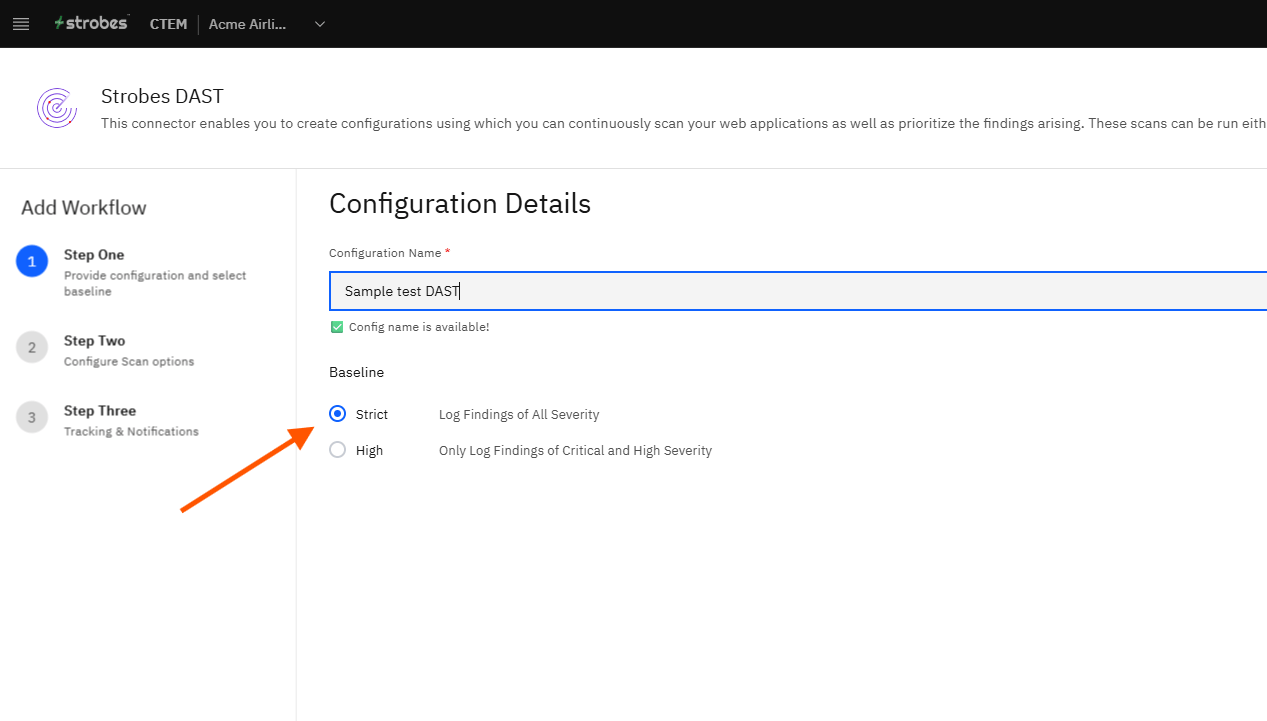1267x721 pixels.
Task: Click the Strobes logo
Action: click(x=91, y=23)
